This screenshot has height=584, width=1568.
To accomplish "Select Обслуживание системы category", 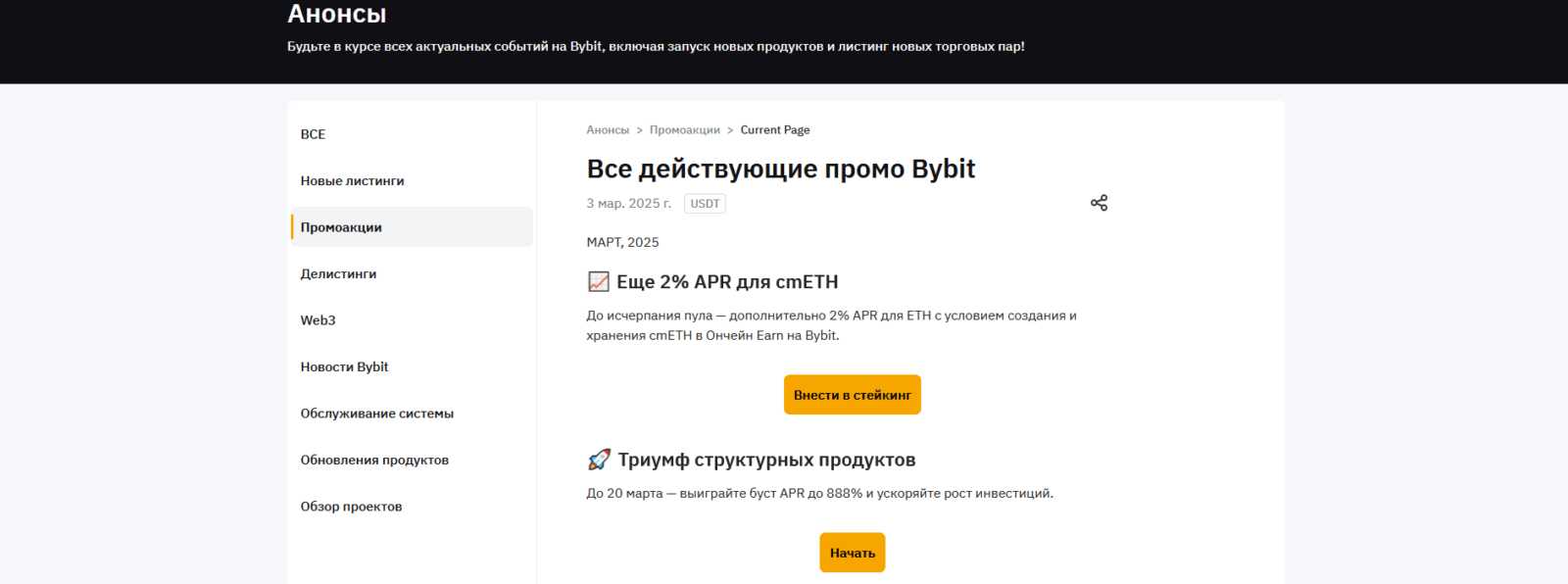I will [376, 414].
